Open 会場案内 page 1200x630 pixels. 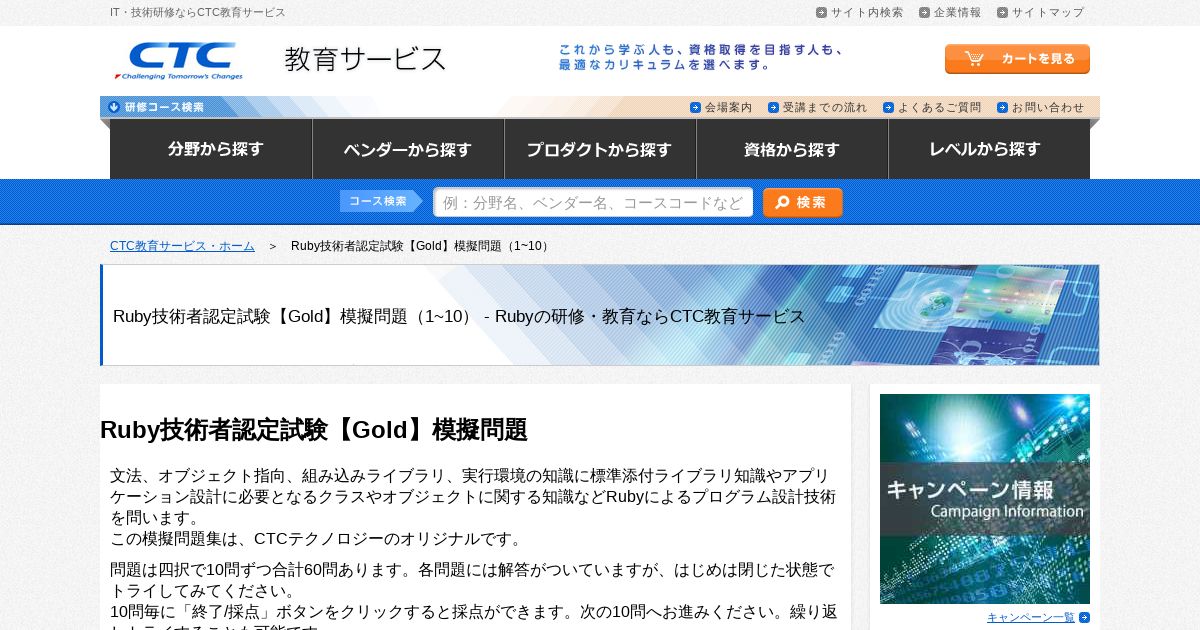click(x=728, y=107)
